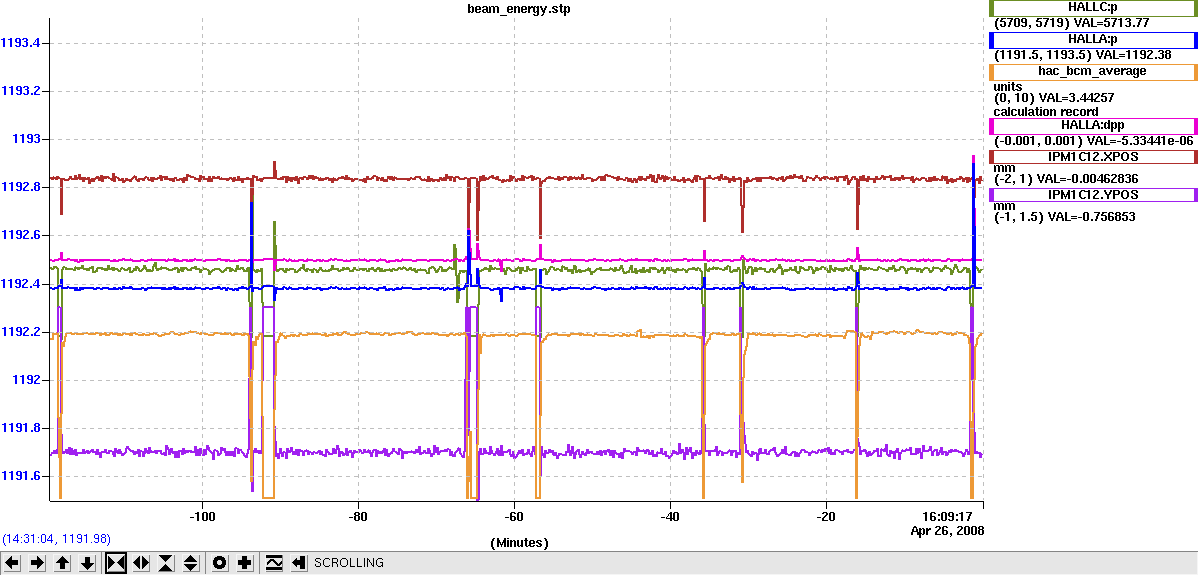Click the -40 minutes x-axis label
The image size is (1198, 575).
(x=669, y=516)
